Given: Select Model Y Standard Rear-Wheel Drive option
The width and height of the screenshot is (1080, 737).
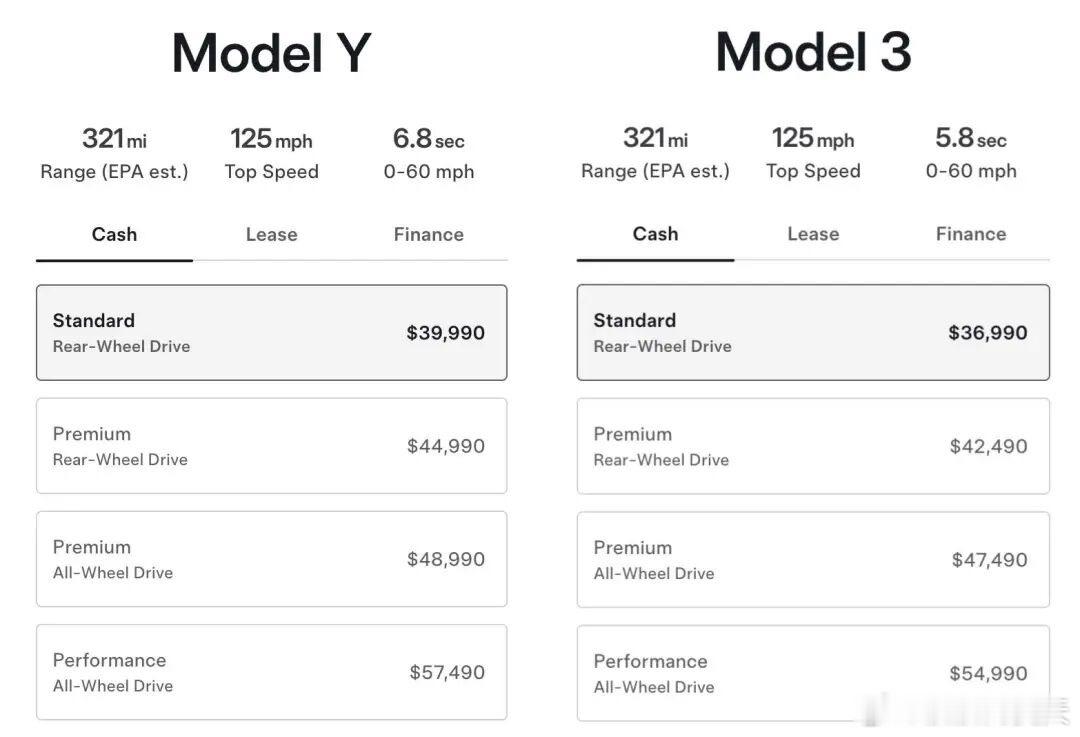Looking at the screenshot, I should pos(271,333).
